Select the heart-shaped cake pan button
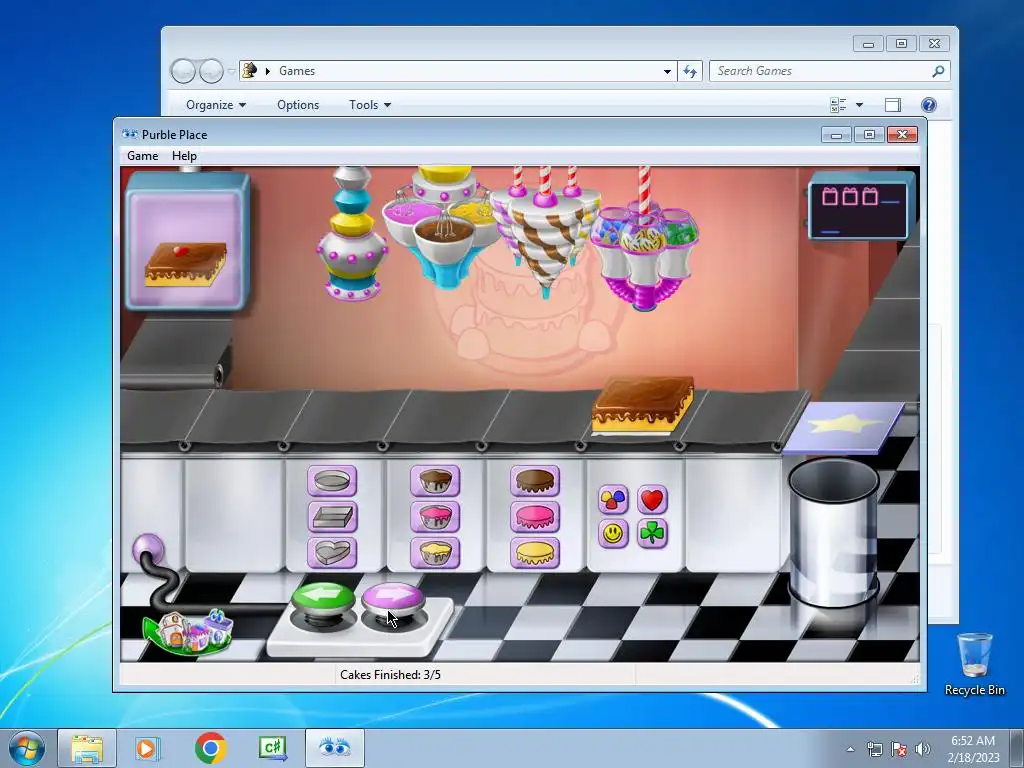1024x768 pixels. [332, 553]
